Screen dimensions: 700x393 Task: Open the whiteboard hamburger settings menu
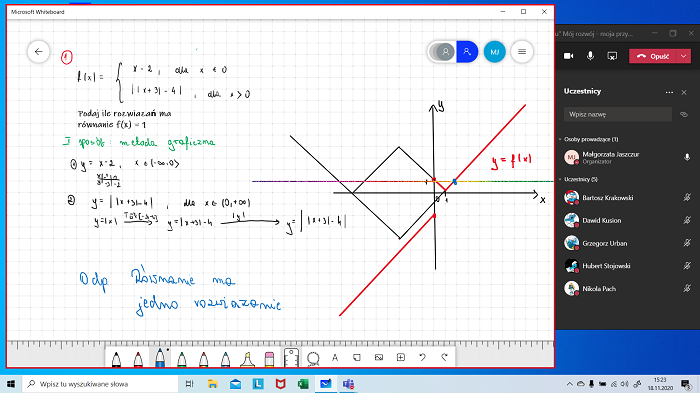[x=522, y=52]
